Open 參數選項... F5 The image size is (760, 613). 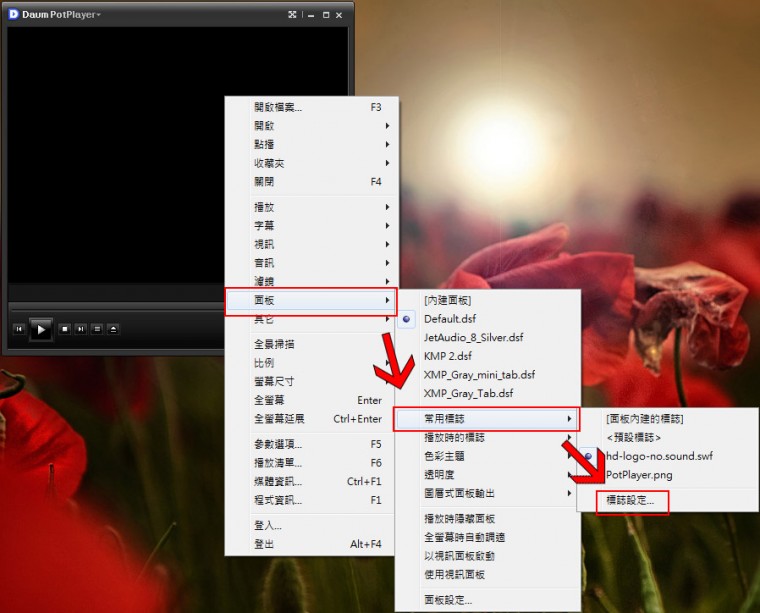pyautogui.click(x=310, y=444)
